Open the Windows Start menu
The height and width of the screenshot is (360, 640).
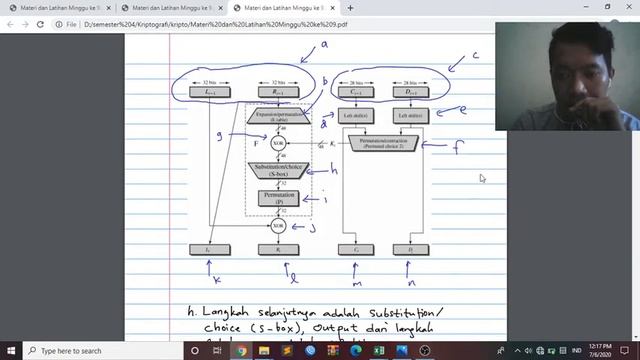click(x=11, y=351)
